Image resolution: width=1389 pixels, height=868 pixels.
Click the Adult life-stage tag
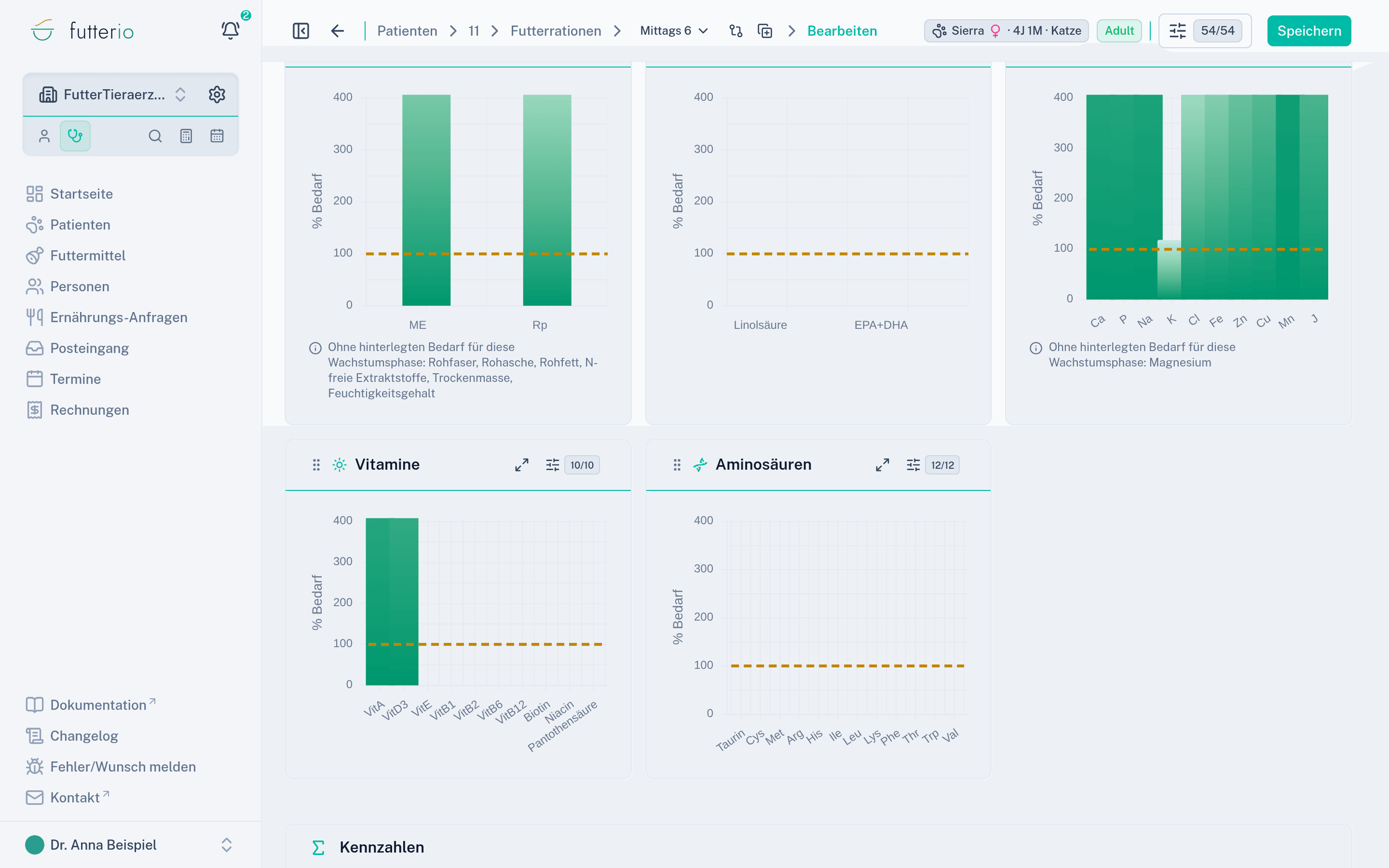(x=1118, y=31)
